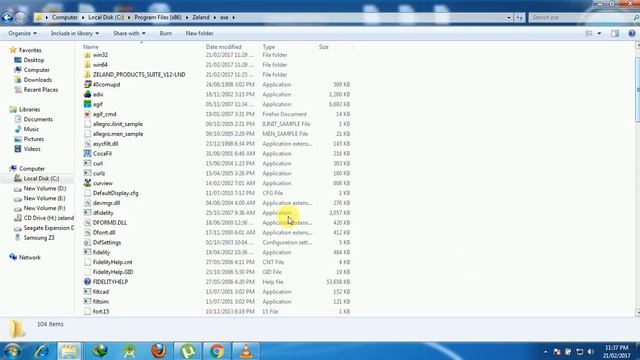Select the adix application icon
Screen dimensions: 640x360
point(87,94)
